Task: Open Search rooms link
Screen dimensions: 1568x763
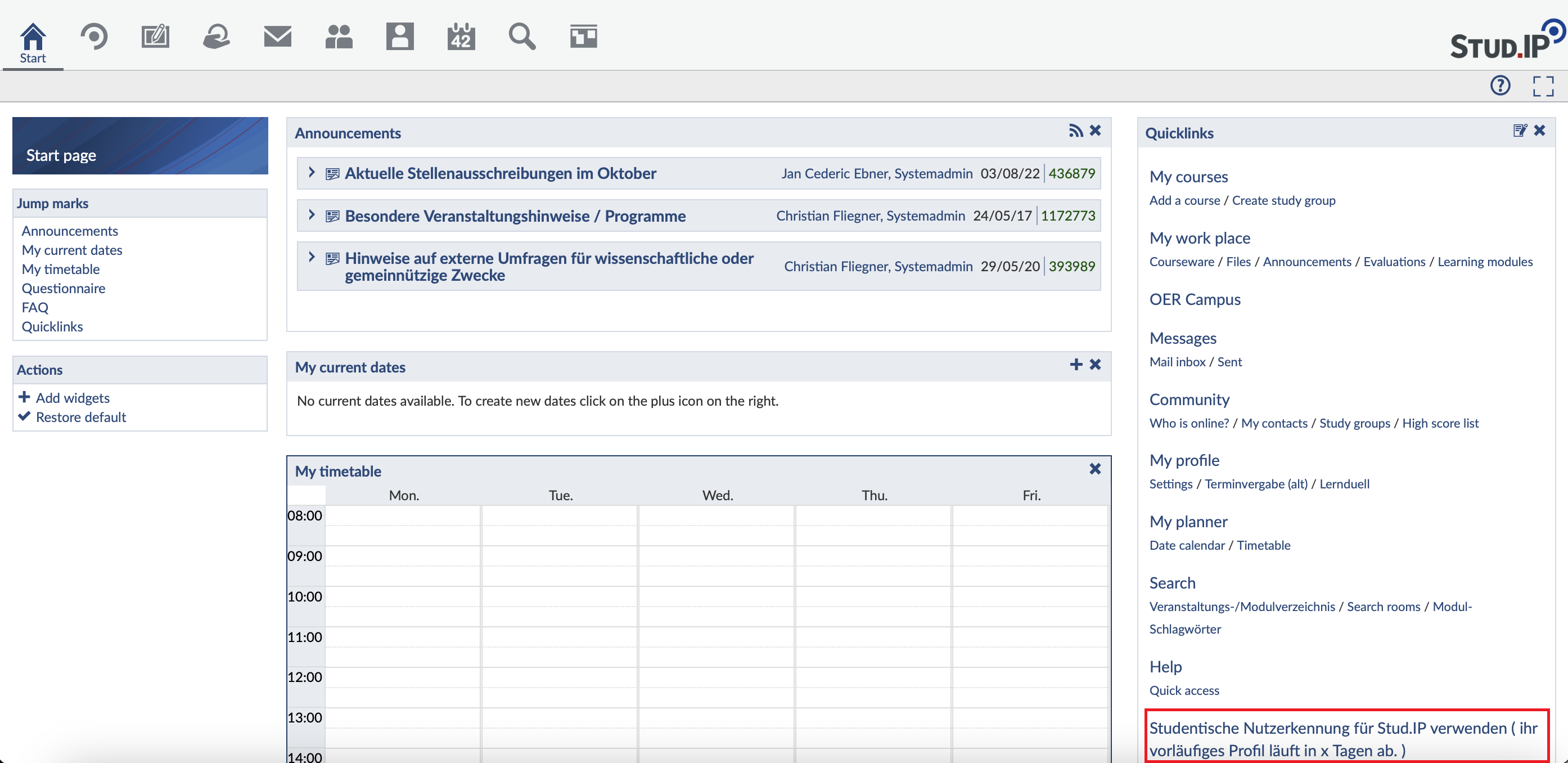Action: [x=1383, y=607]
